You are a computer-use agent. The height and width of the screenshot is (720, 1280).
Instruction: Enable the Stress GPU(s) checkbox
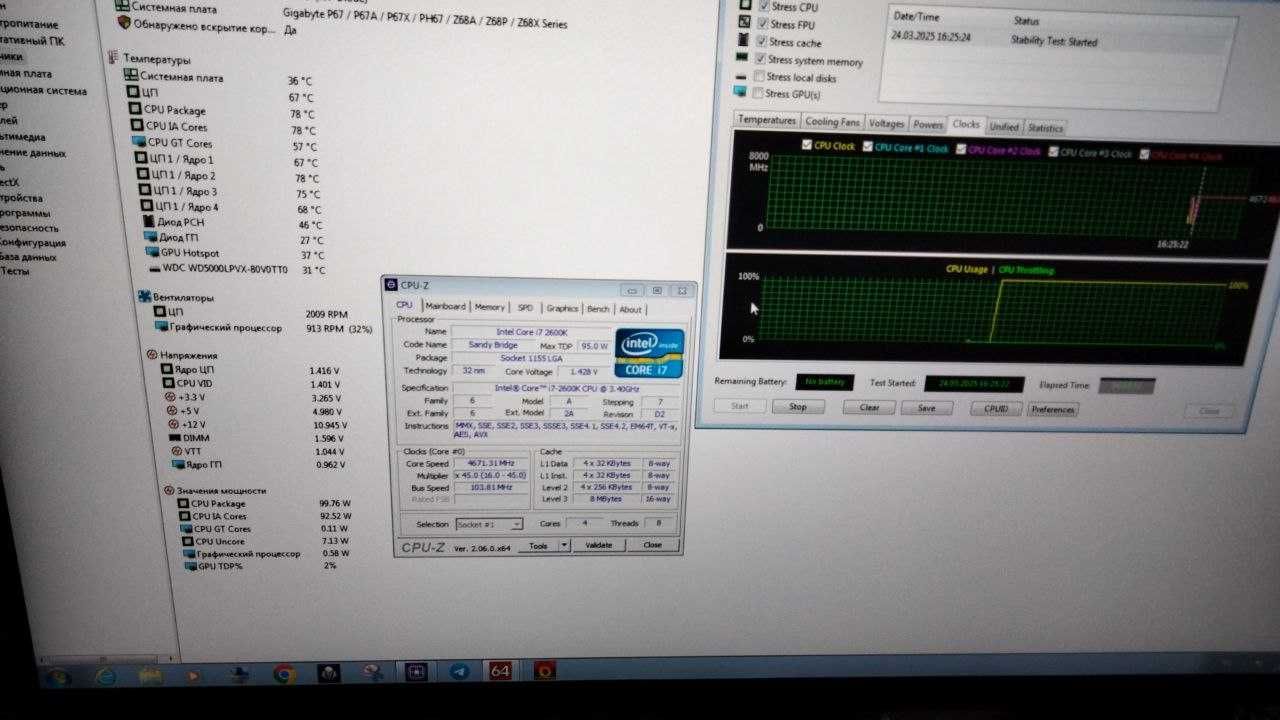[758, 93]
